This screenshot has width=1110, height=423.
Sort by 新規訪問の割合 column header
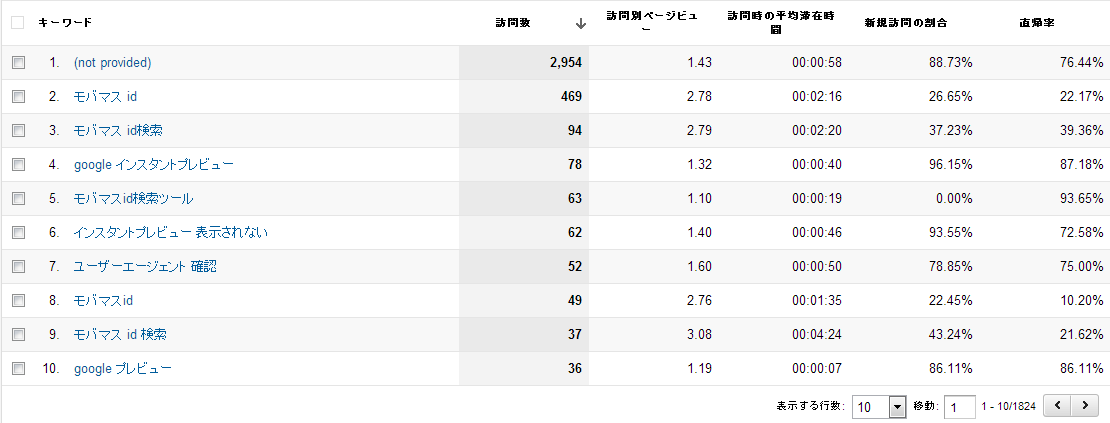coord(906,22)
